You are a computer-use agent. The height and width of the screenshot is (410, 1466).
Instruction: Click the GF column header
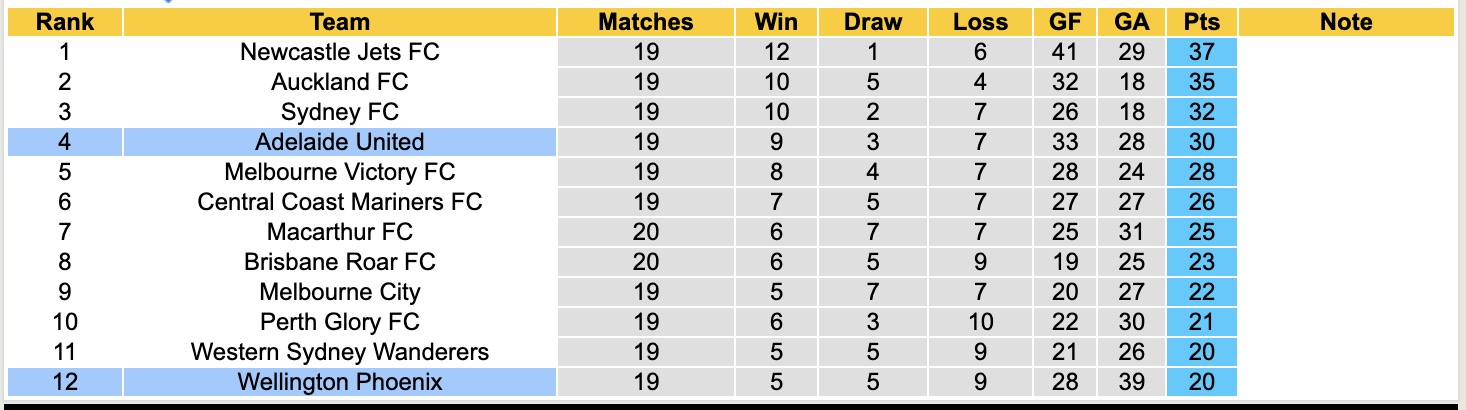(x=1065, y=22)
